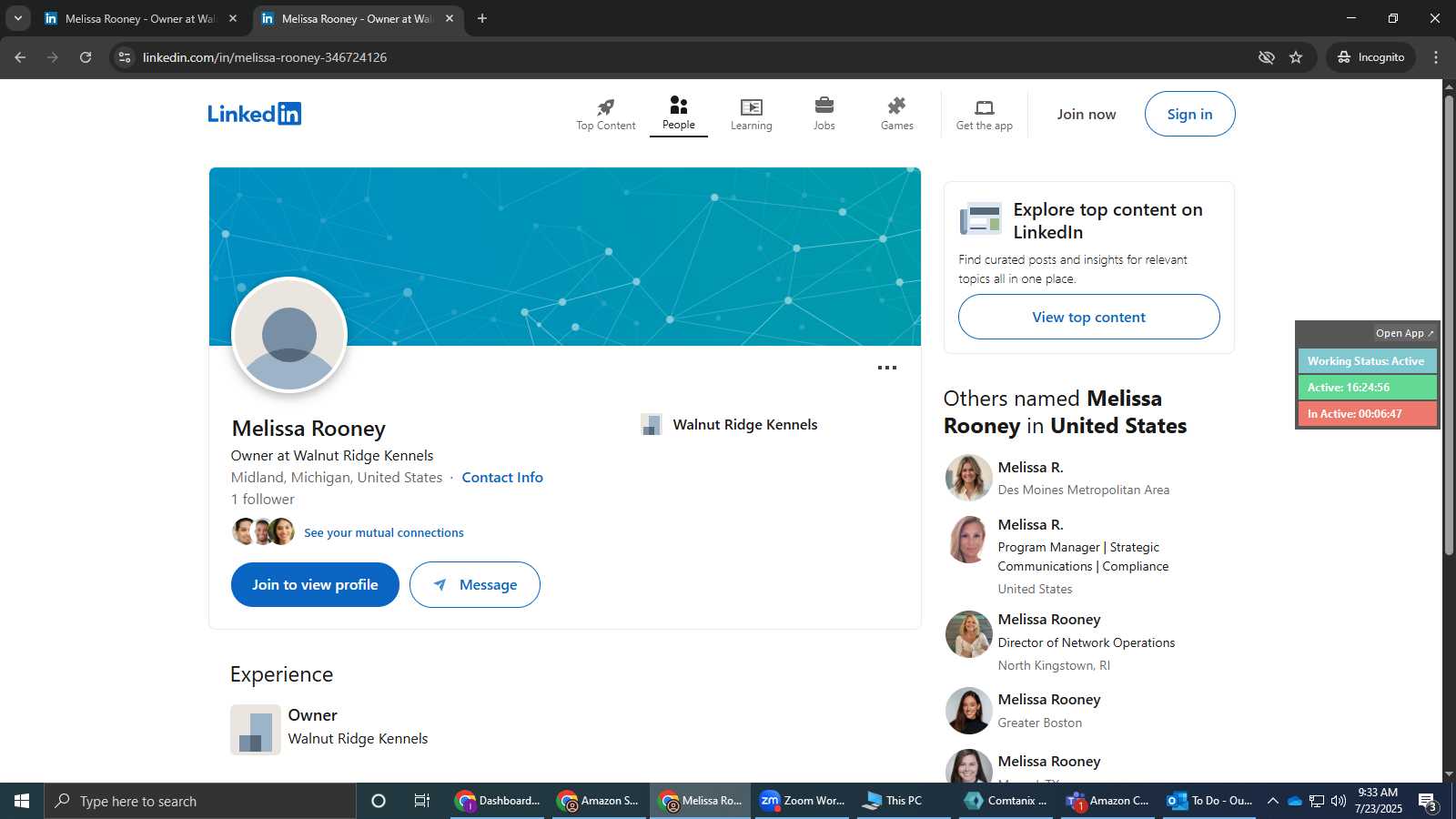Reload the current page
Image resolution: width=1456 pixels, height=819 pixels.
(86, 57)
